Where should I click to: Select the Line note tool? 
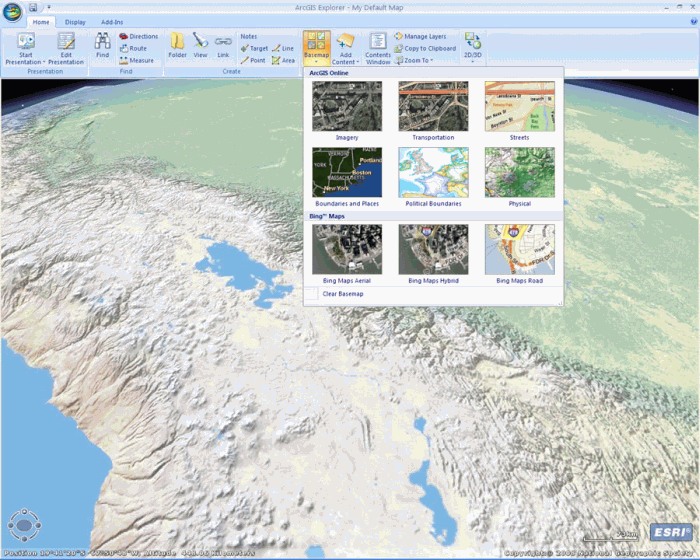click(x=283, y=48)
